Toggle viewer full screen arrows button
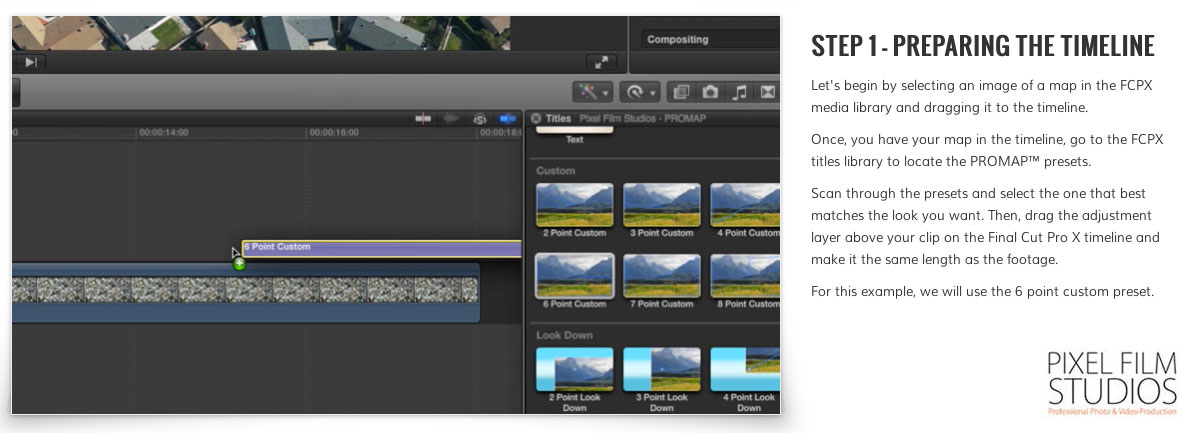1199x433 pixels. click(x=601, y=63)
